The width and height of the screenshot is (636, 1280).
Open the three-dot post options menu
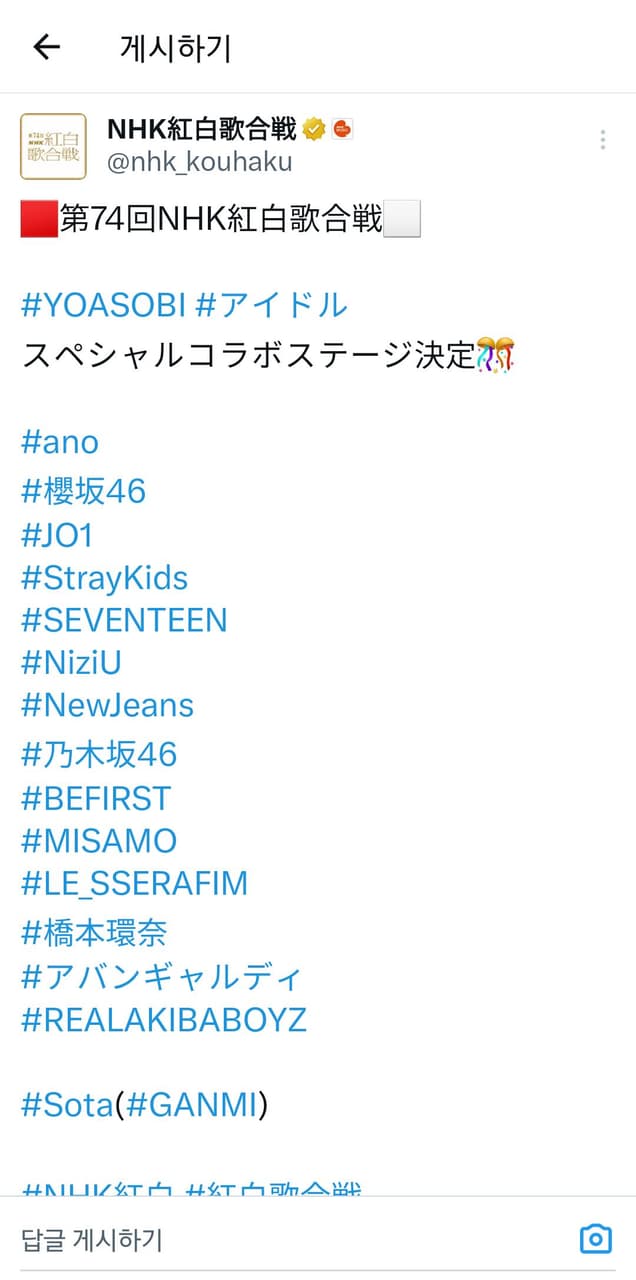pyautogui.click(x=602, y=140)
